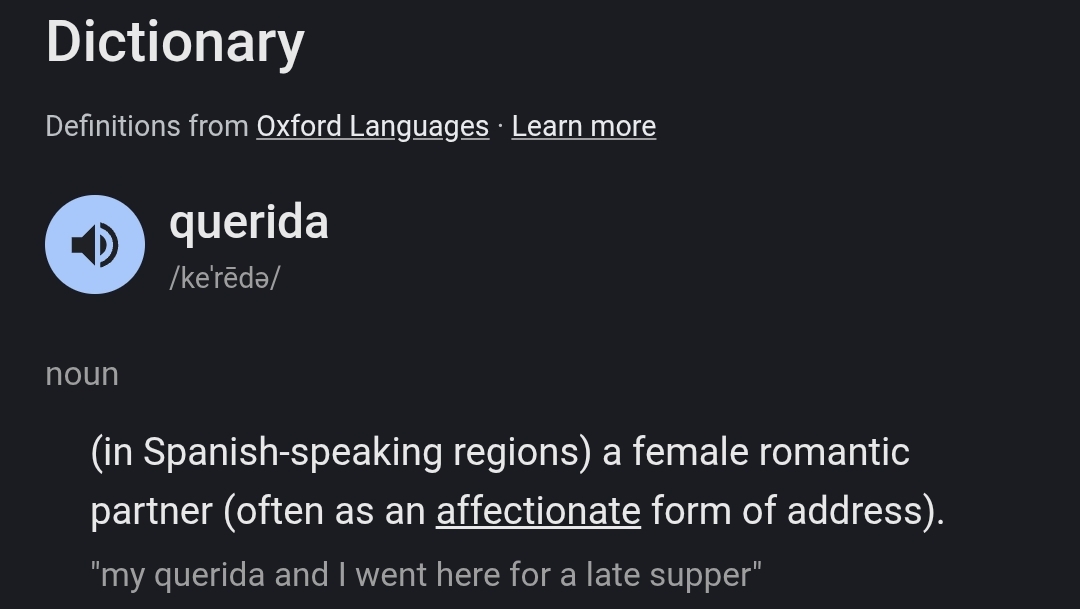Click the example sentence about late supper

click(x=426, y=575)
